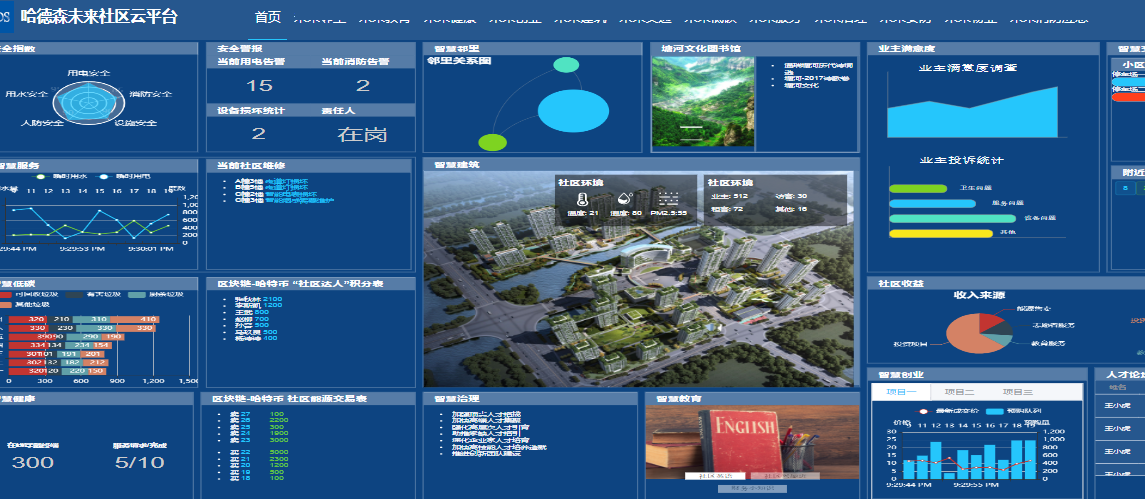Click the thermometer temperature icon
Viewport: 1145px width, 499px height.
click(582, 199)
